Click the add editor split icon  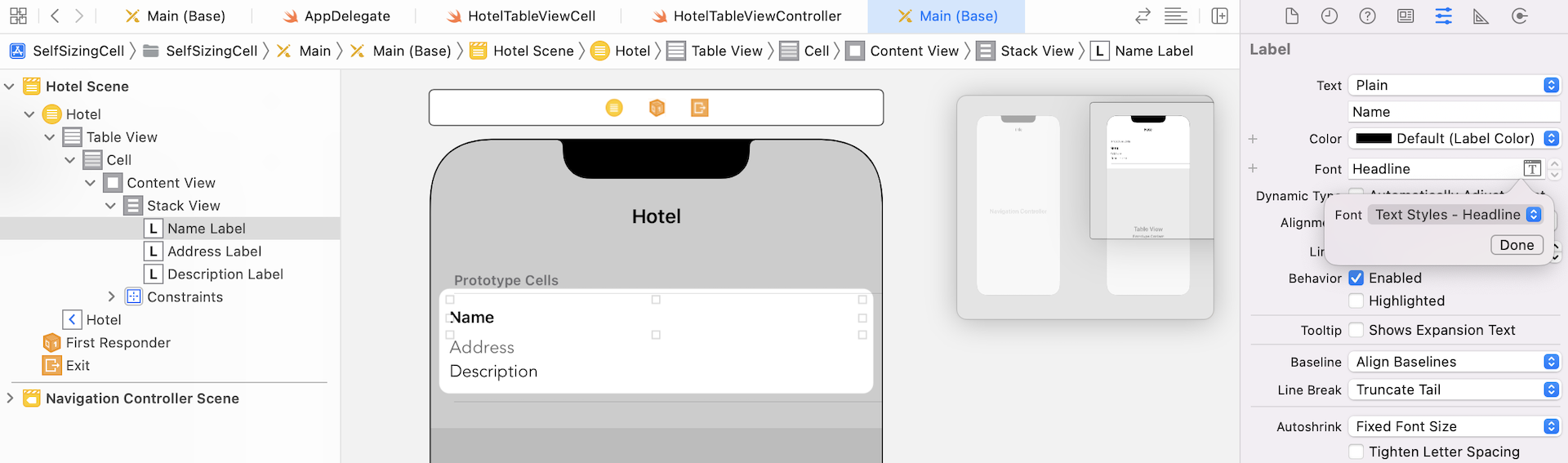(1219, 16)
